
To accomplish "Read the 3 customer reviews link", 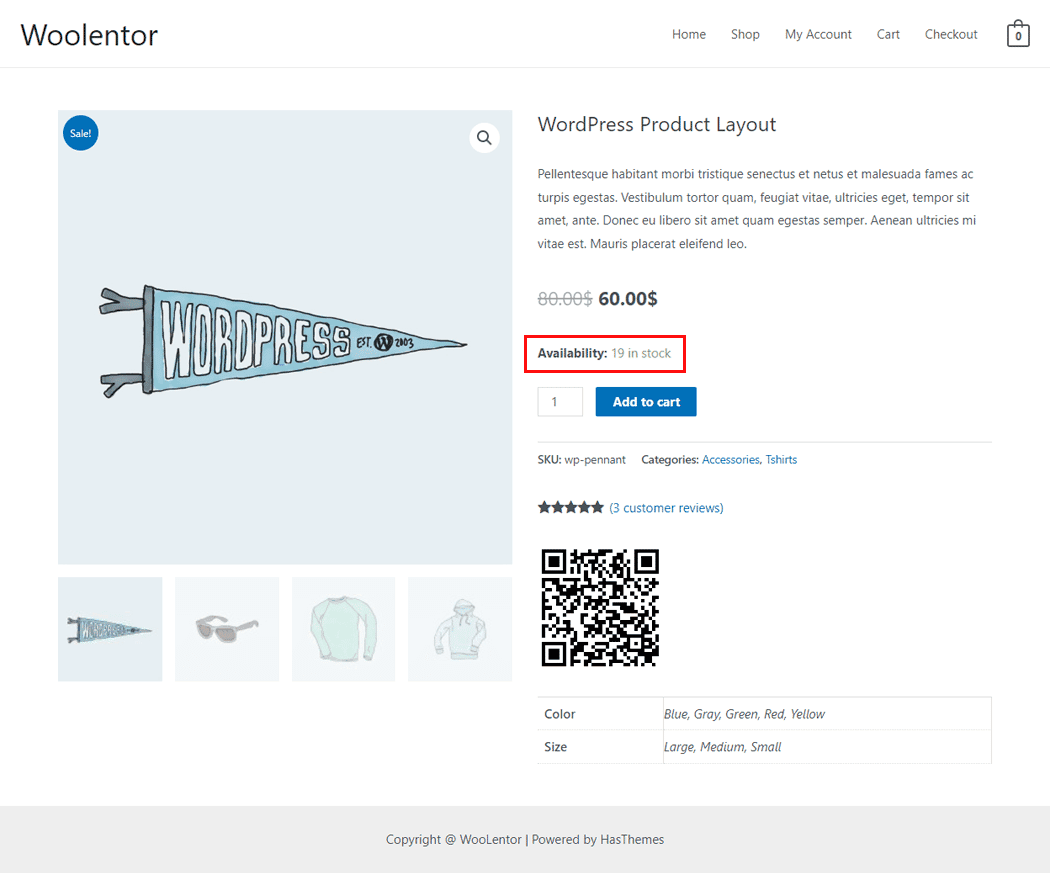I will click(x=666, y=508).
